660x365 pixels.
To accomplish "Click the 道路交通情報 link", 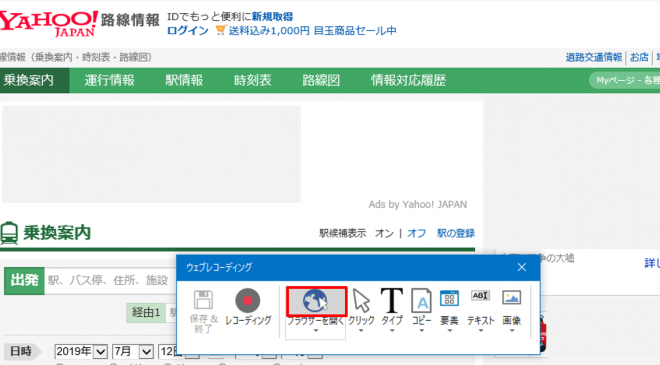I will (593, 57).
